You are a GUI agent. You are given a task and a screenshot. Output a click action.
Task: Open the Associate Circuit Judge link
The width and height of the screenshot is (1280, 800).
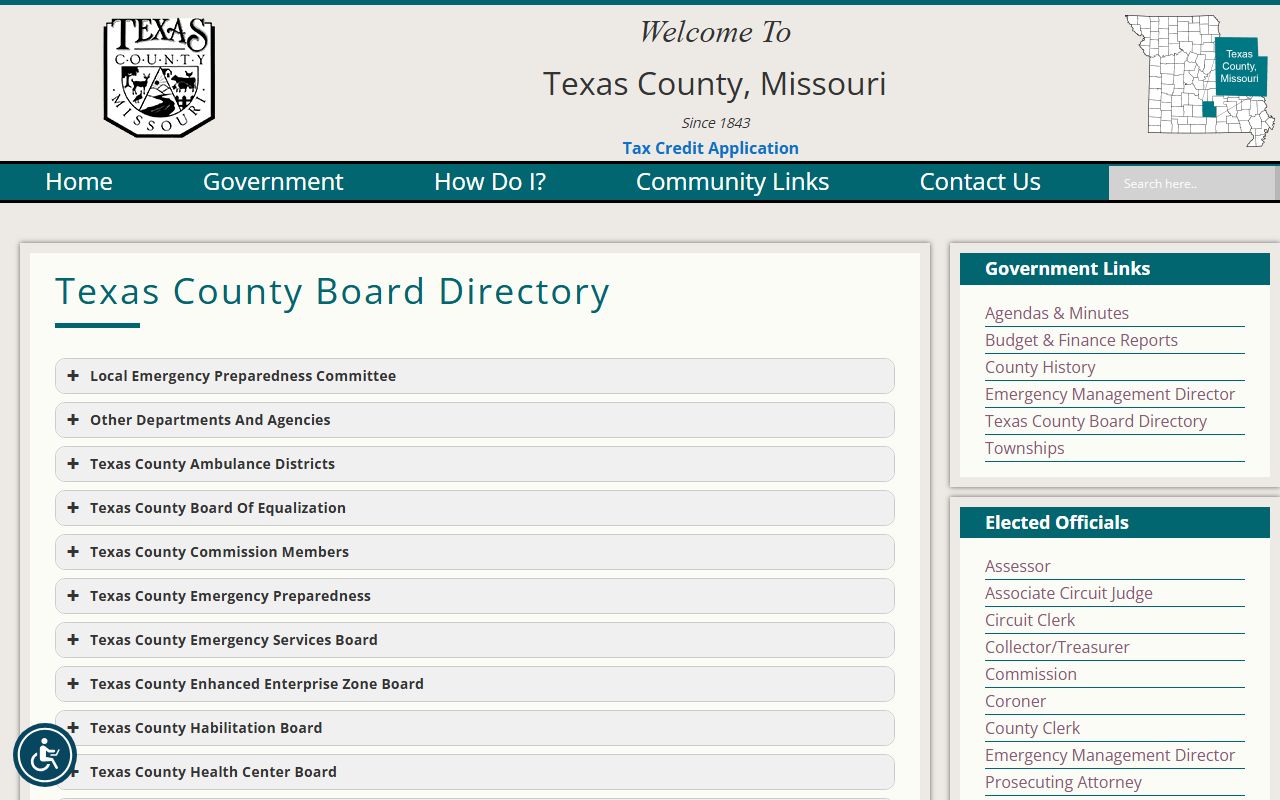[1069, 593]
